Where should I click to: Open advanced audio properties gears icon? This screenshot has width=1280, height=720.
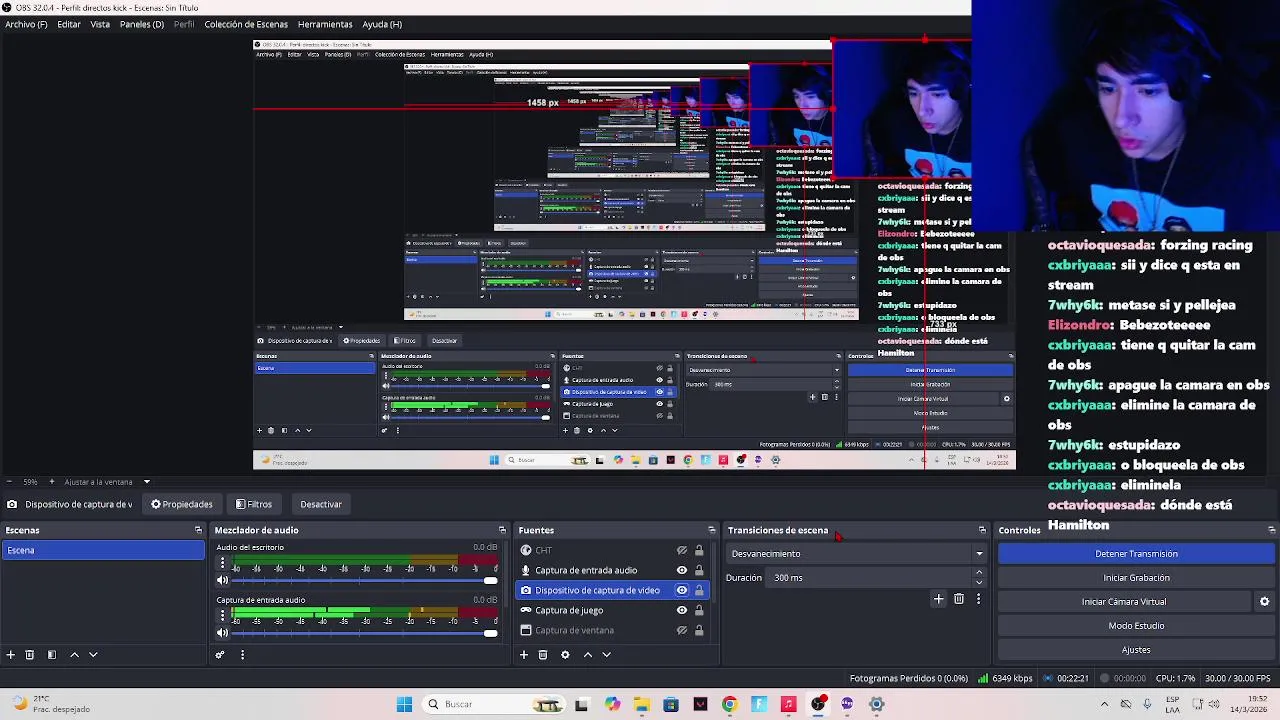(x=220, y=655)
